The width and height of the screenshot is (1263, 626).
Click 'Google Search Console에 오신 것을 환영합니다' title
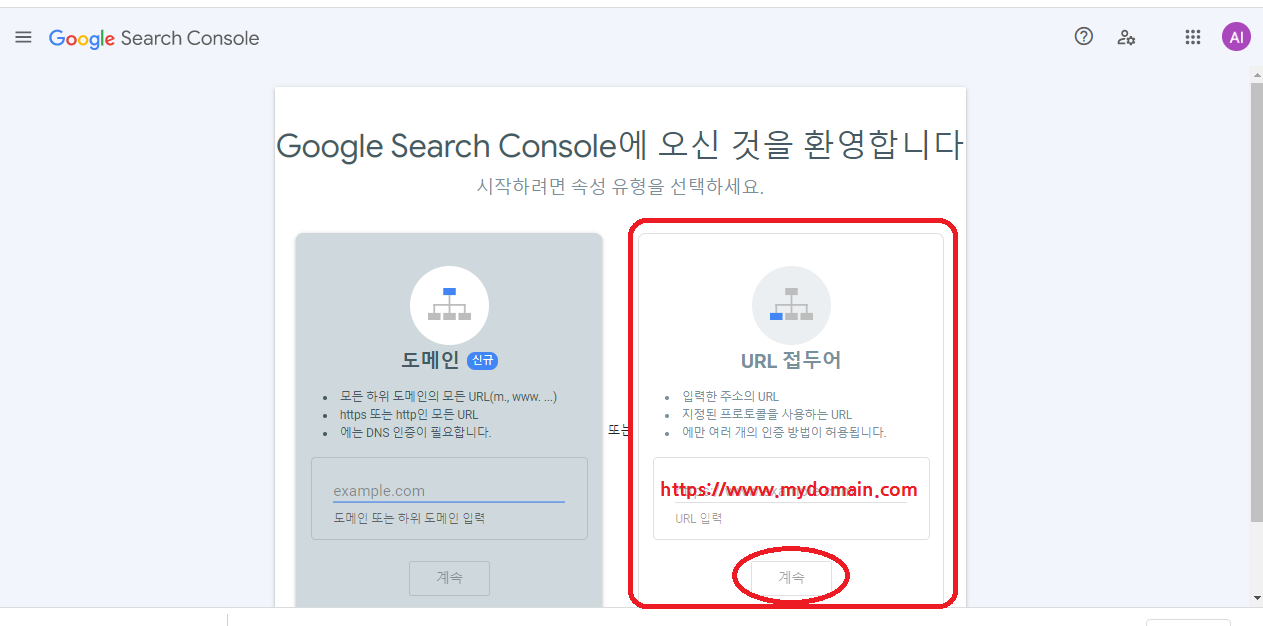click(x=620, y=146)
